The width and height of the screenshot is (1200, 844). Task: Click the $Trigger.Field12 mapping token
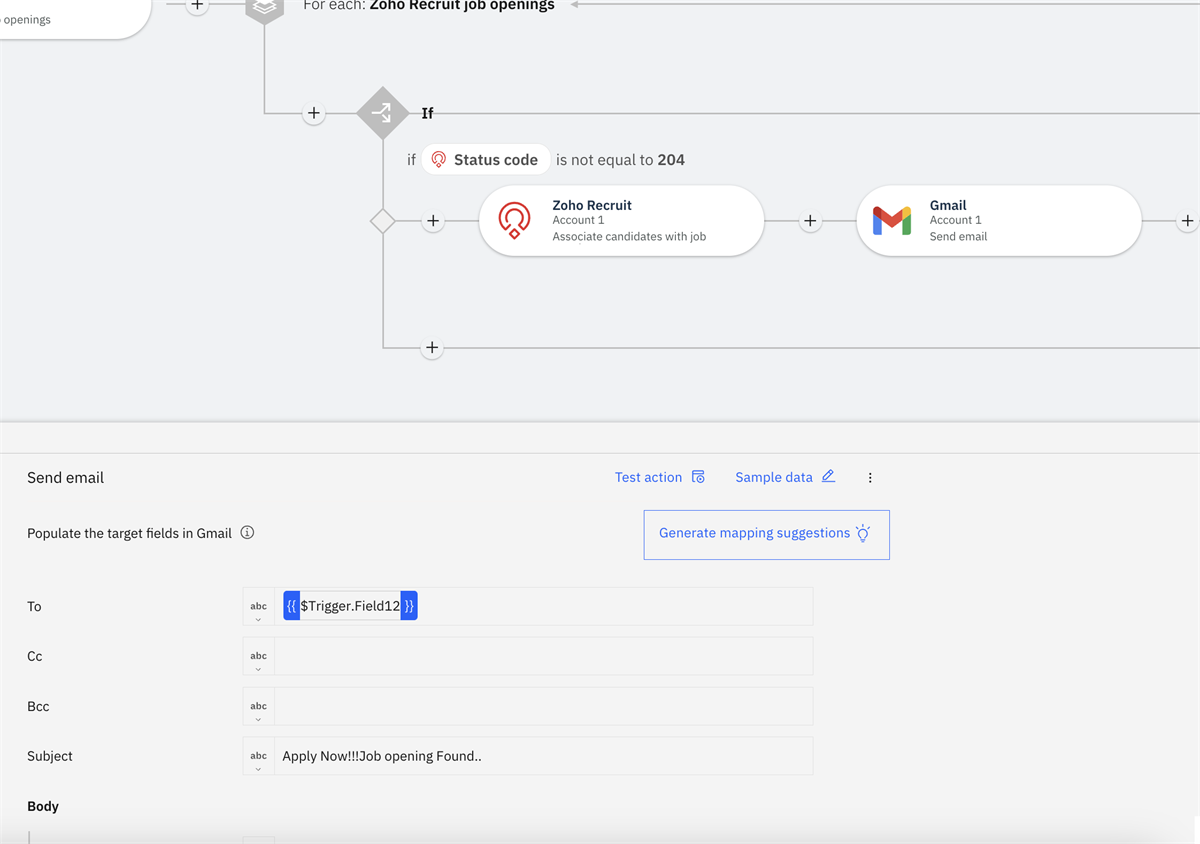tap(350, 606)
